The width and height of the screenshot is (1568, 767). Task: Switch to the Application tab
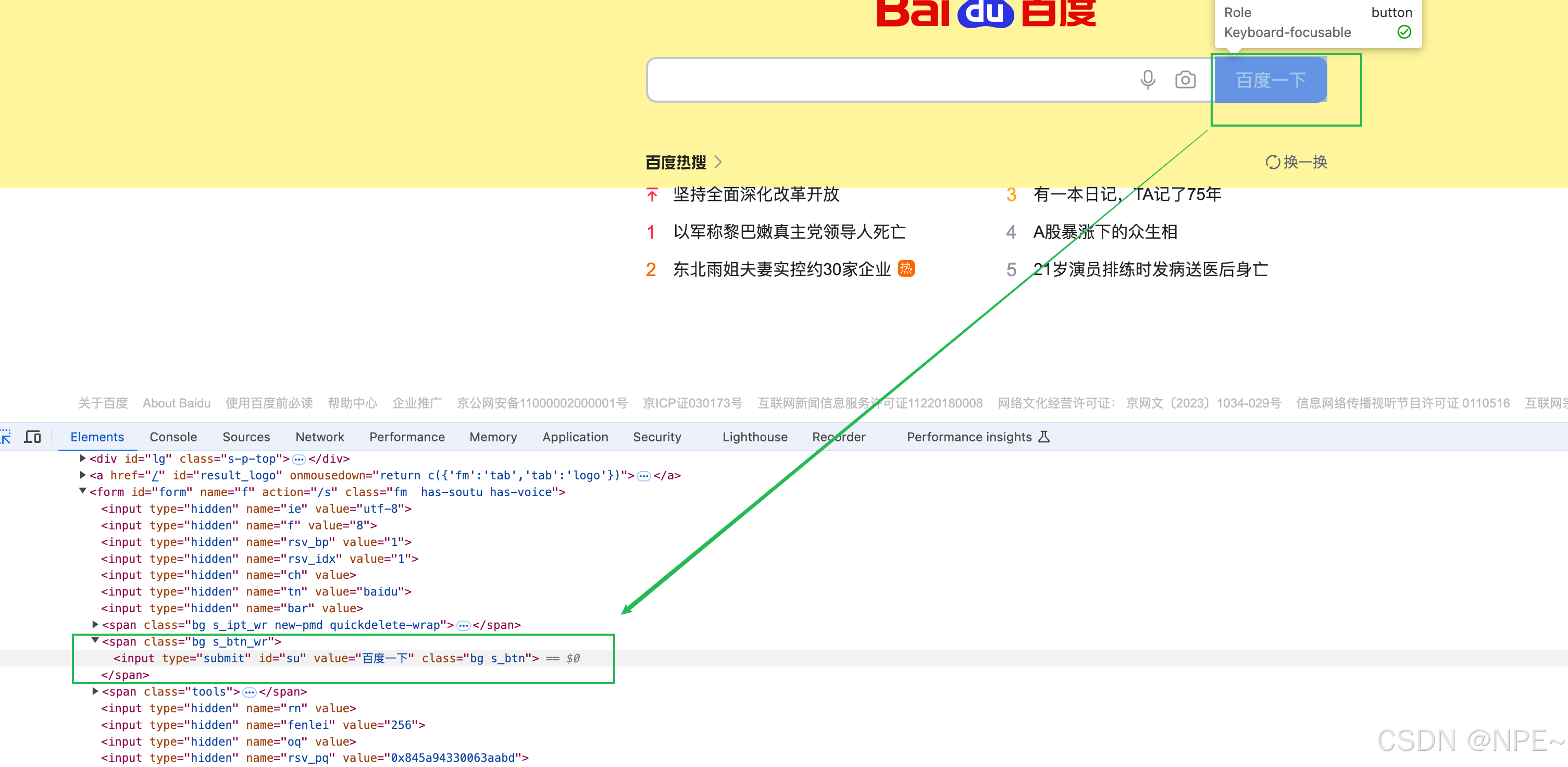[x=575, y=437]
